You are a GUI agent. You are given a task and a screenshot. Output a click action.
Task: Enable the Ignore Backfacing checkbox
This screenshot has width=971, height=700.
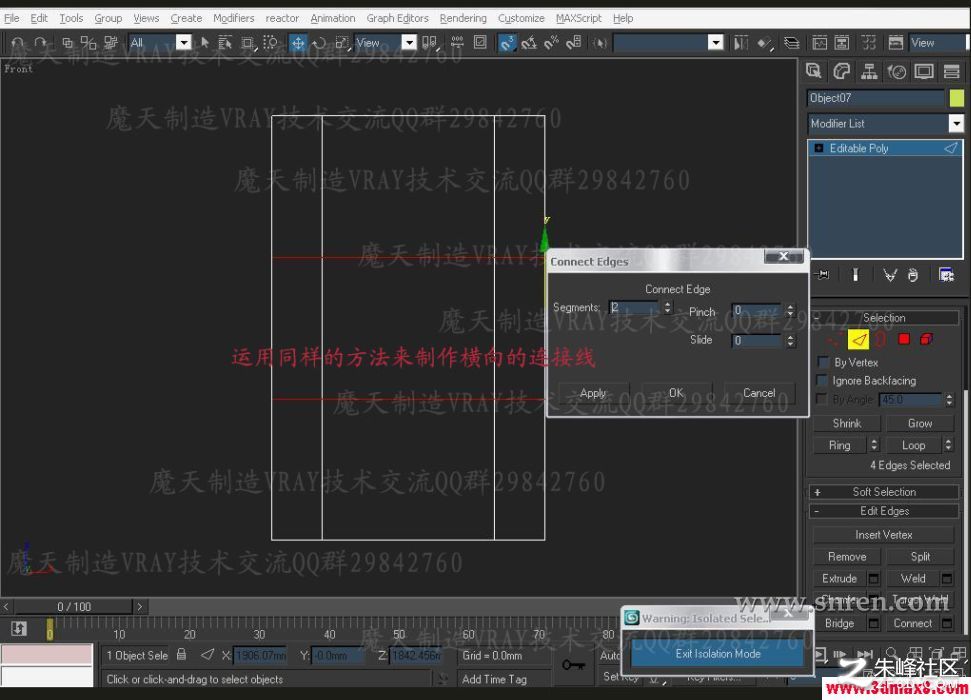pos(823,380)
